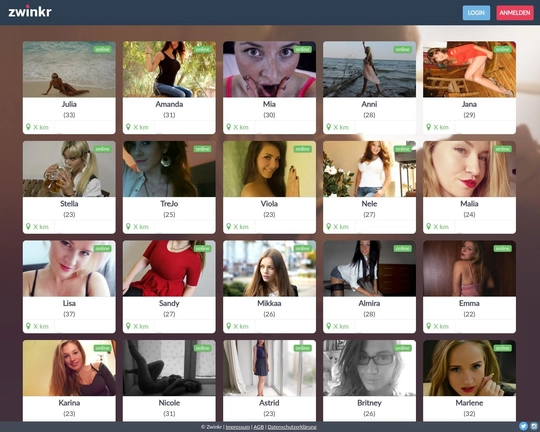
Task: Open the Twitter icon in footer
Action: coord(523,426)
